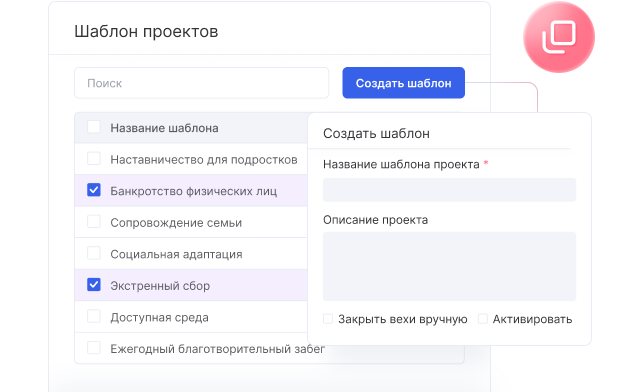
Task: Click the Наставничество для подростков row text
Action: pyautogui.click(x=204, y=160)
